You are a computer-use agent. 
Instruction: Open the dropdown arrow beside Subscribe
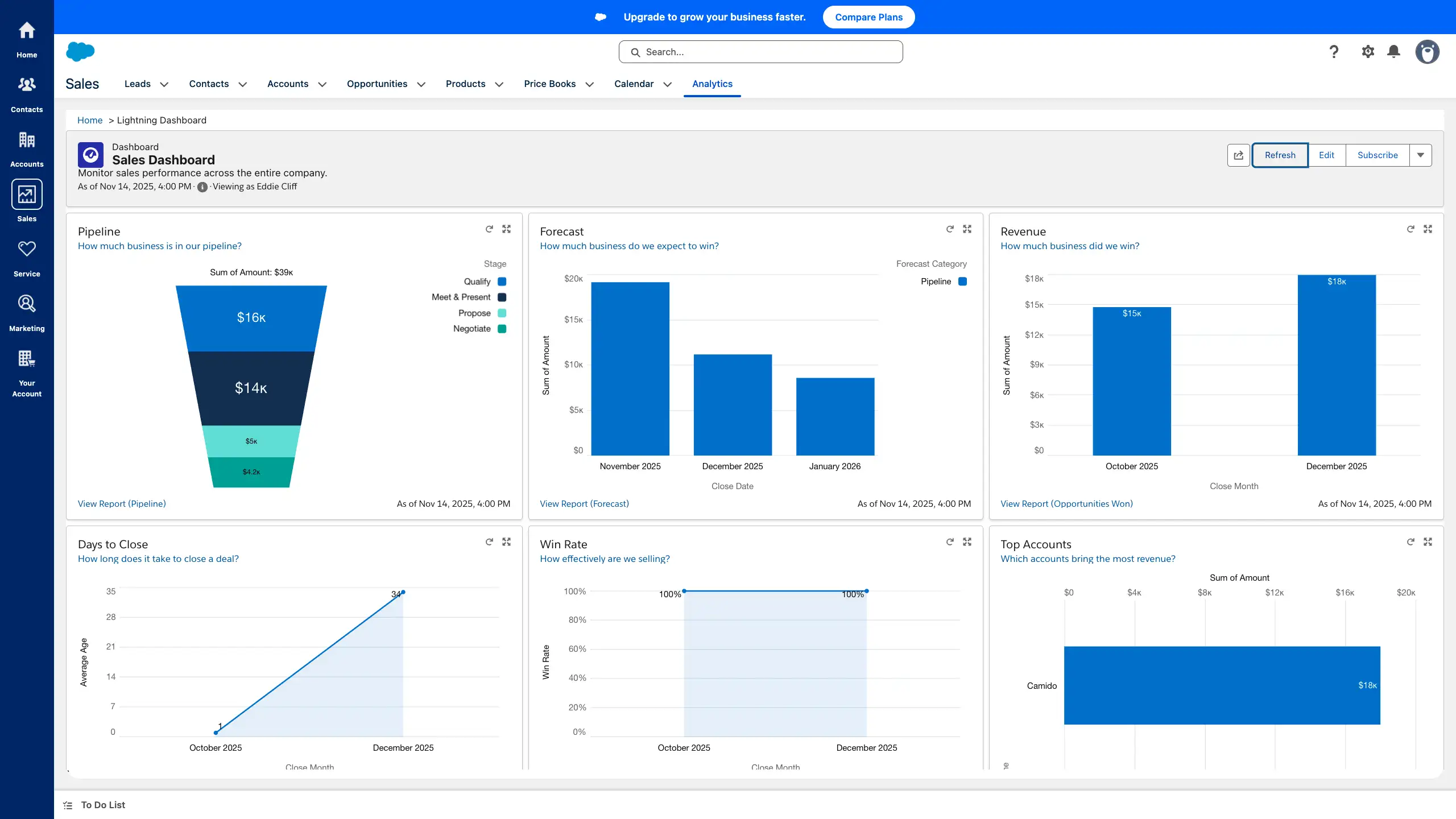click(1421, 155)
